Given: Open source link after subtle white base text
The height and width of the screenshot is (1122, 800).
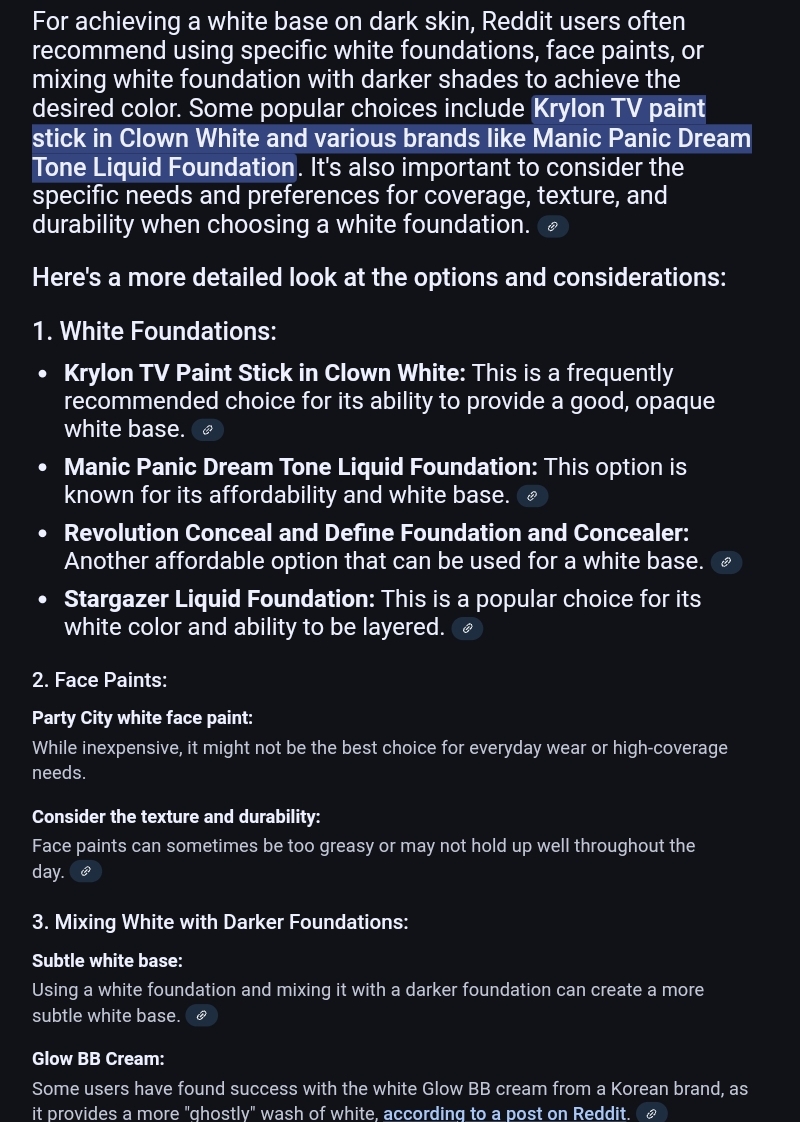Looking at the screenshot, I should pos(202,1015).
